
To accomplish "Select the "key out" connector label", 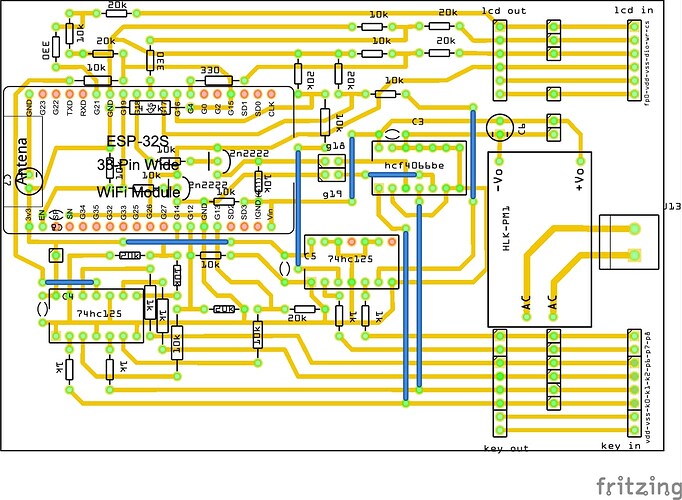I will pos(506,448).
